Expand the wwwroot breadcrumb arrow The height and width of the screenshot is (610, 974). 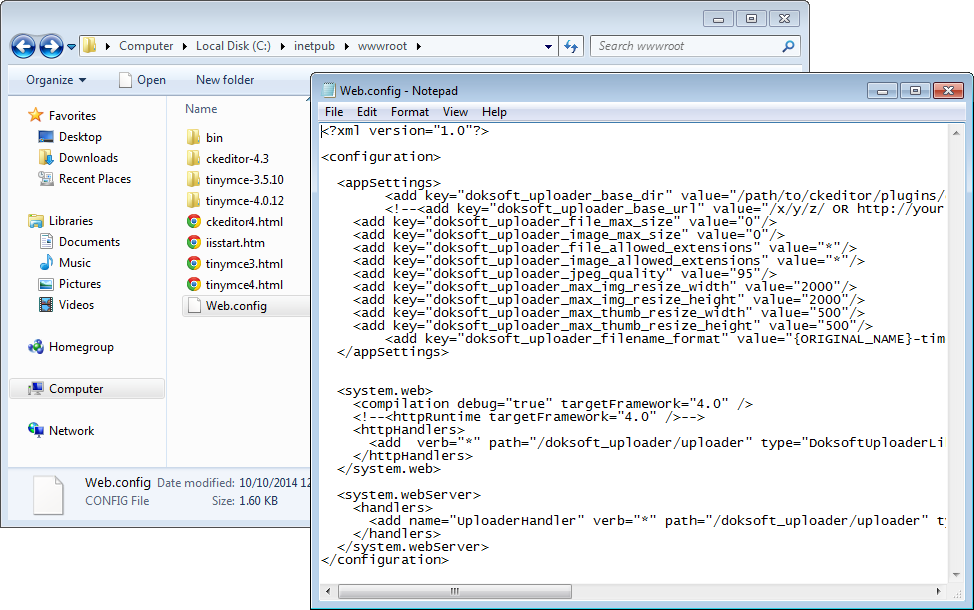[418, 46]
